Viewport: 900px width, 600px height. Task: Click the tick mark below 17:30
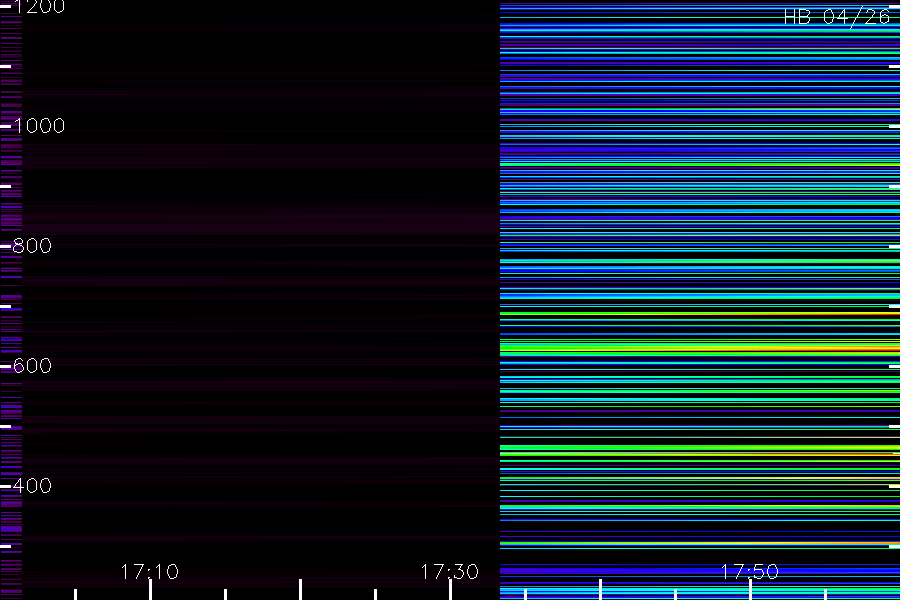coord(451,590)
